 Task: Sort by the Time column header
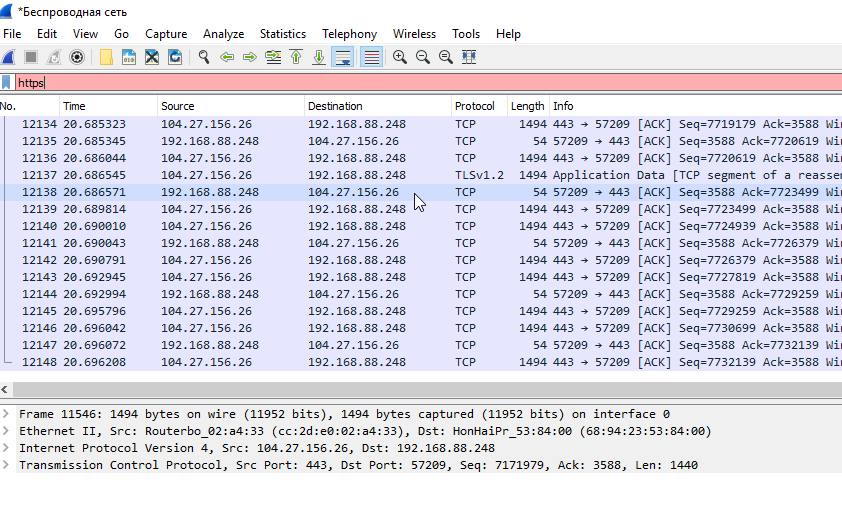pos(108,106)
